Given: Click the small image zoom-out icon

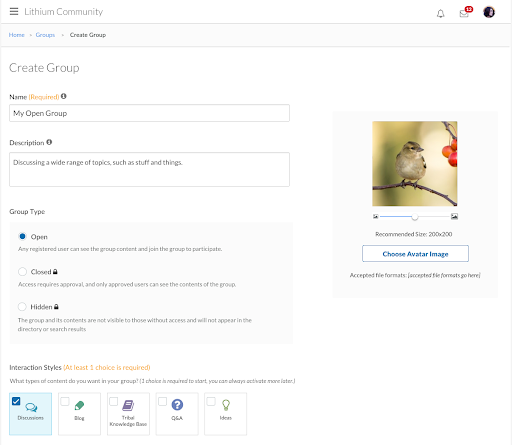Looking at the screenshot, I should pyautogui.click(x=376, y=217).
